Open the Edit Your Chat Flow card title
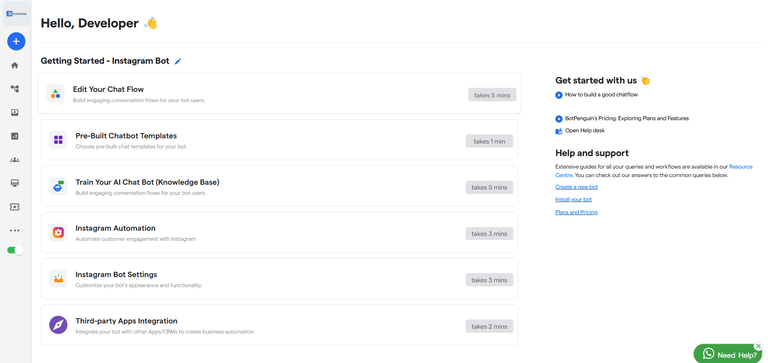 coord(108,89)
